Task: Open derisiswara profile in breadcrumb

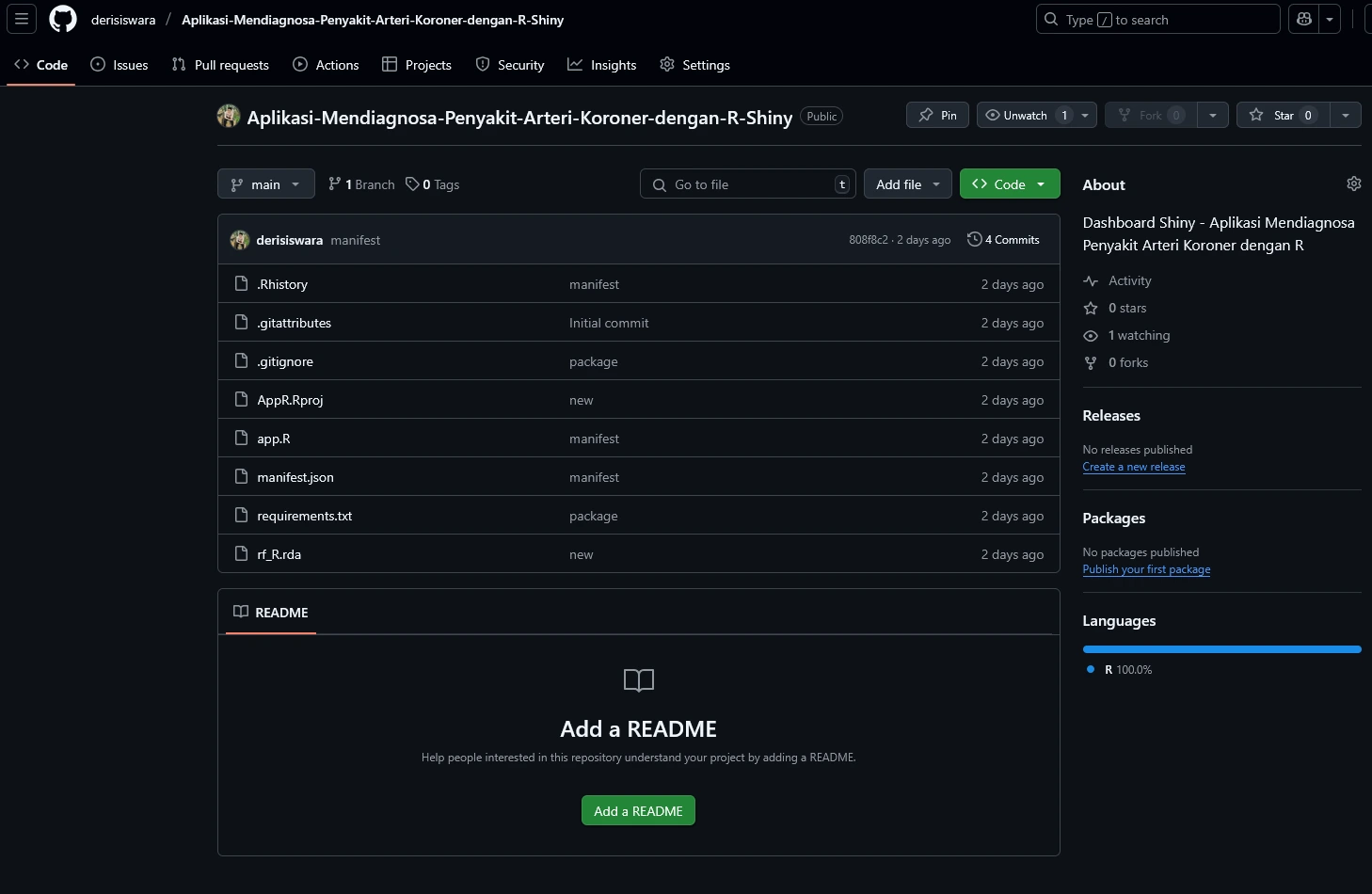Action: (123, 20)
